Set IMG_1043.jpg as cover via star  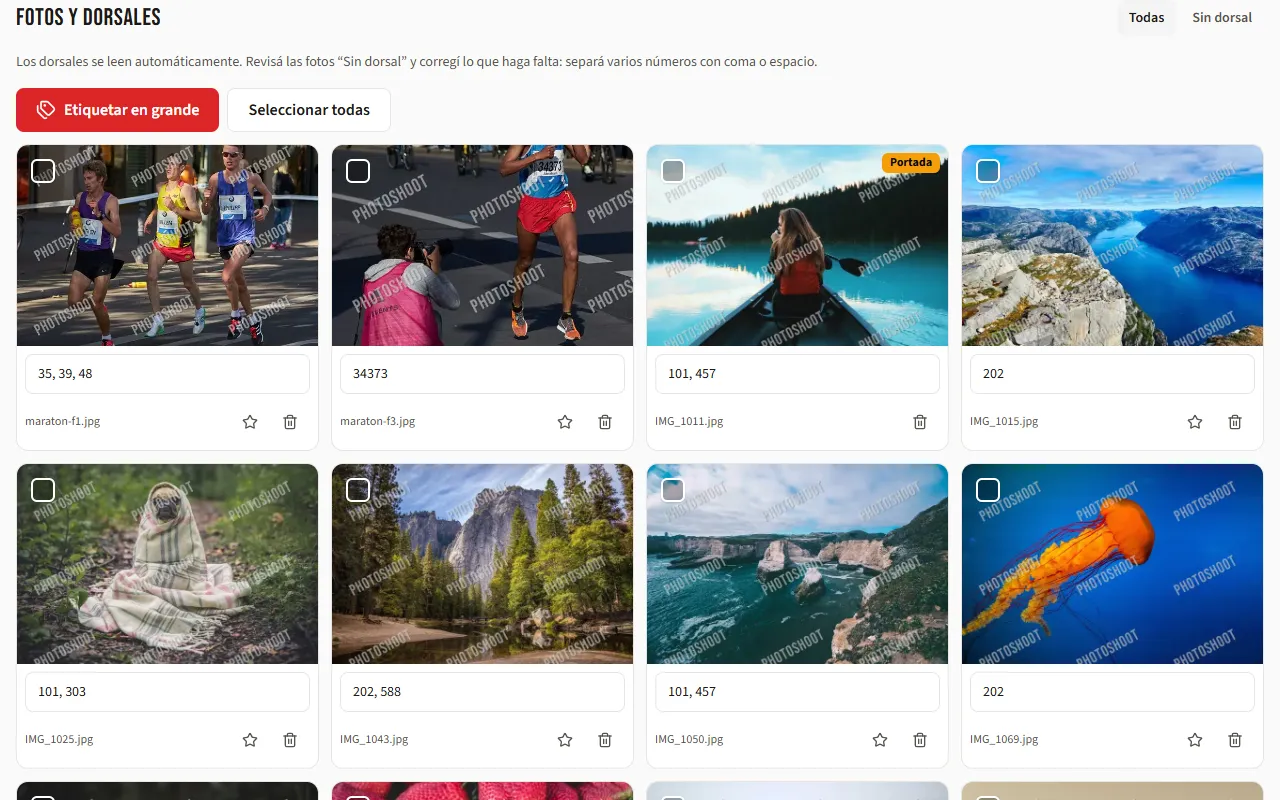[x=565, y=740]
